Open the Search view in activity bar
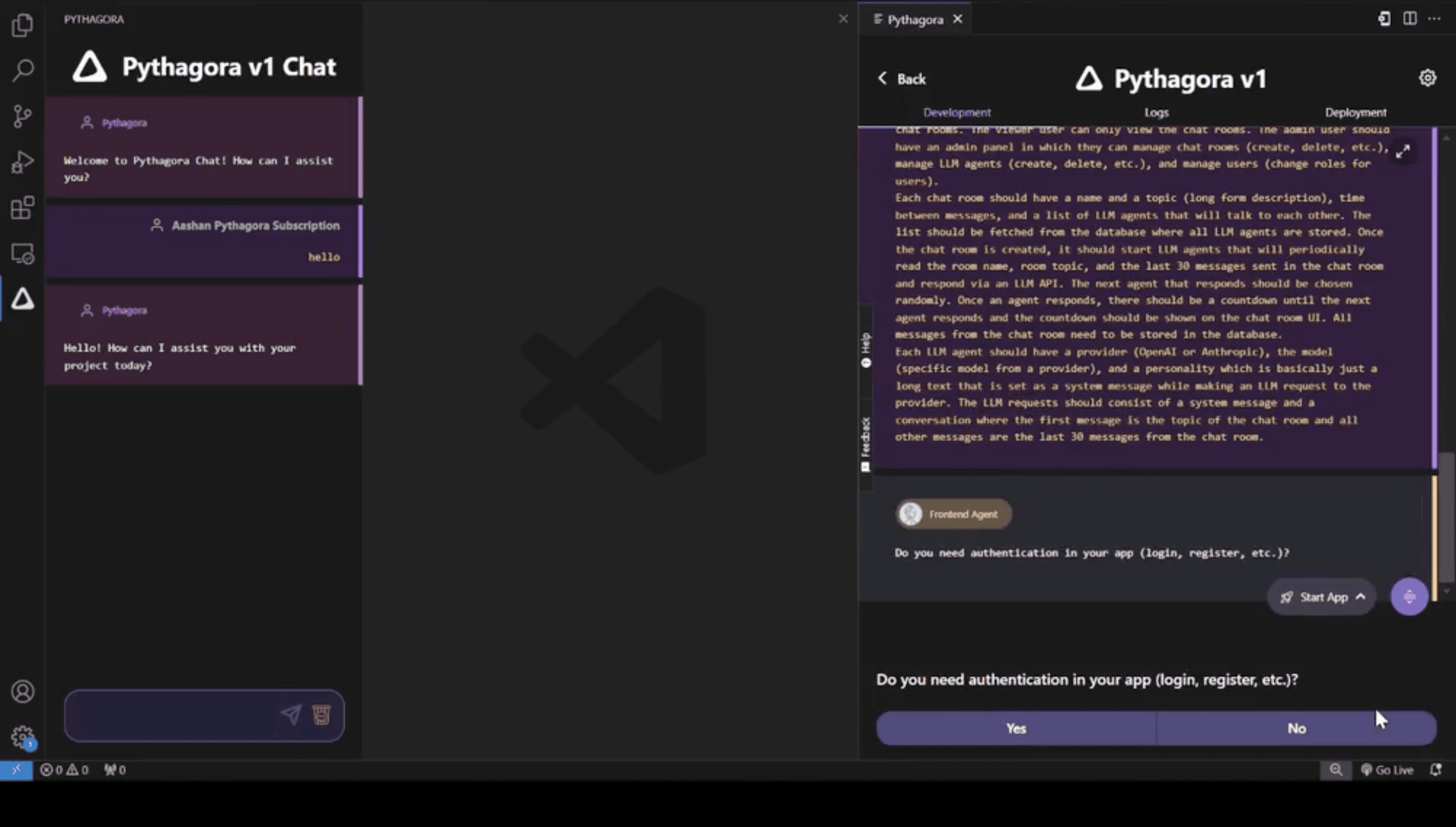1456x827 pixels. pyautogui.click(x=22, y=70)
